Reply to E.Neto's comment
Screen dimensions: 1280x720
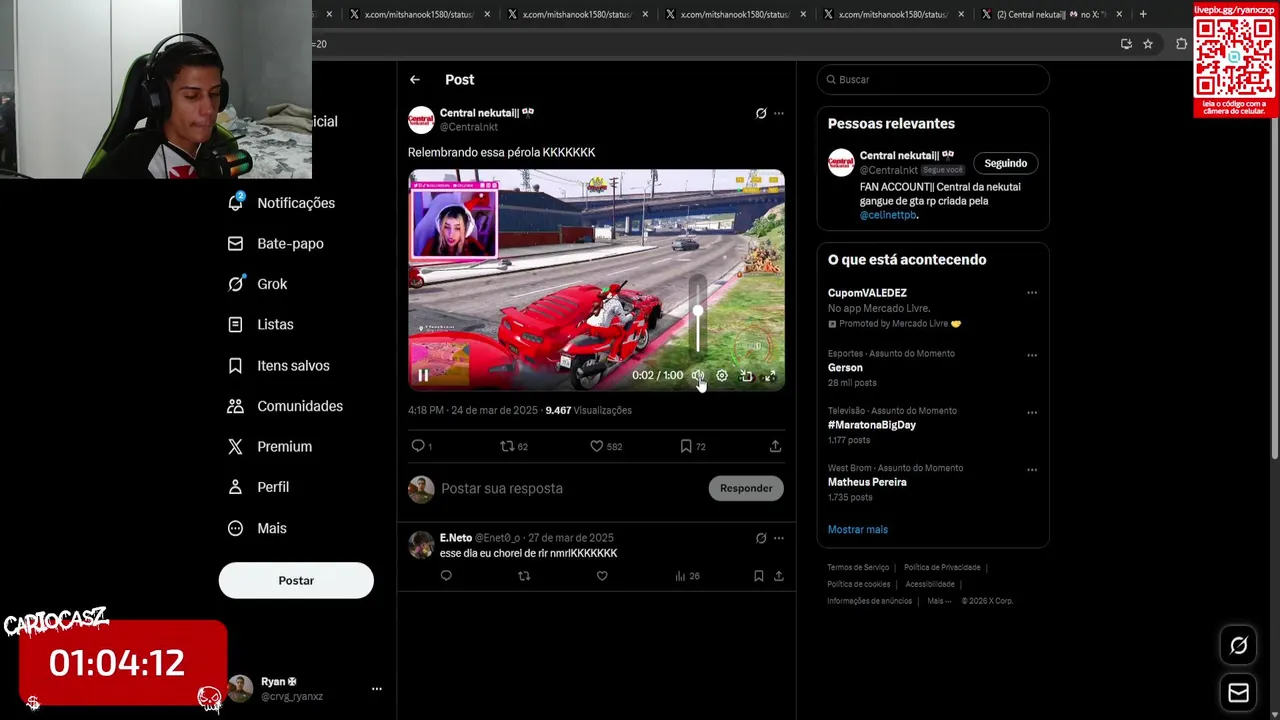[x=446, y=576]
